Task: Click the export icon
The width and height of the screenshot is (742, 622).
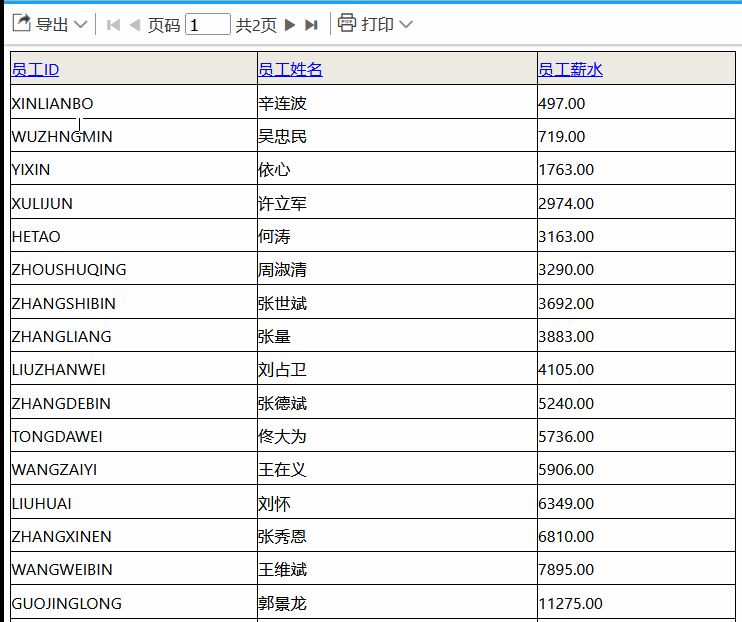Action: [21, 23]
